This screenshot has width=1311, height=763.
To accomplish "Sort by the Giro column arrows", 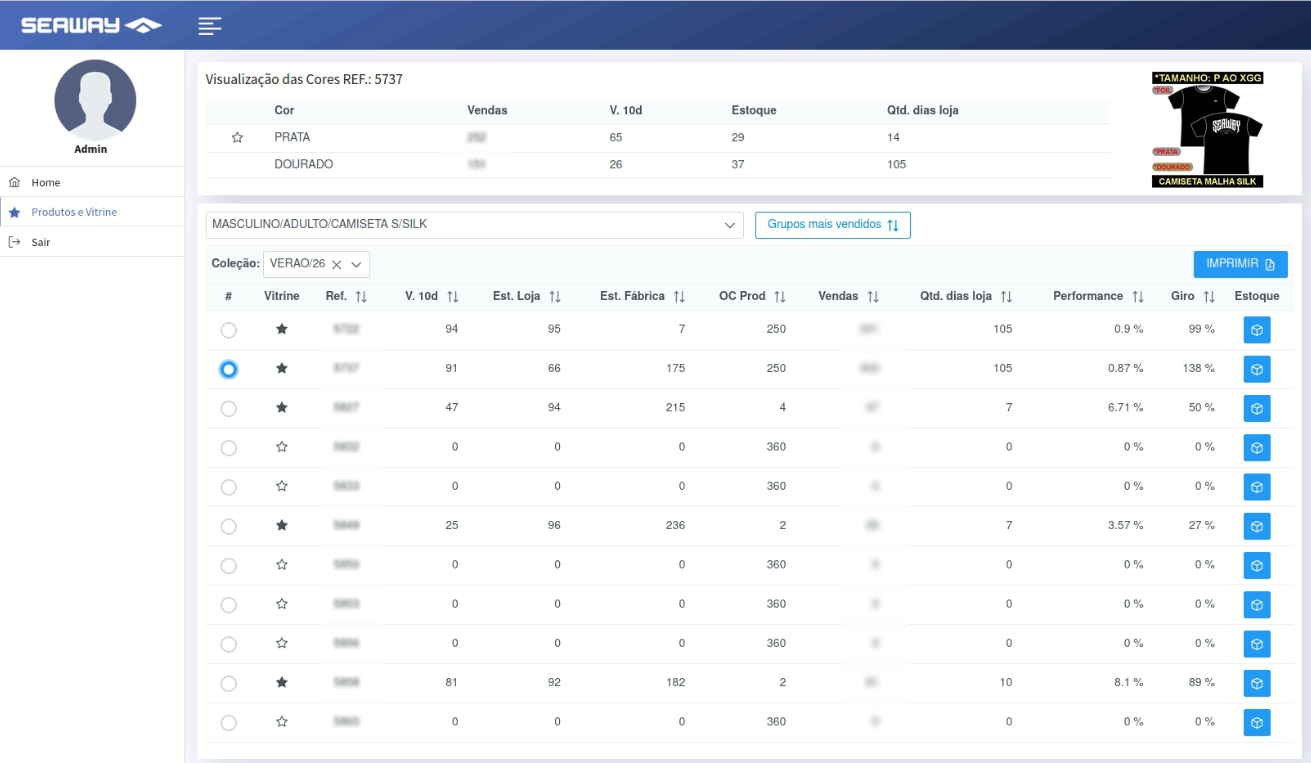I will pos(1209,297).
